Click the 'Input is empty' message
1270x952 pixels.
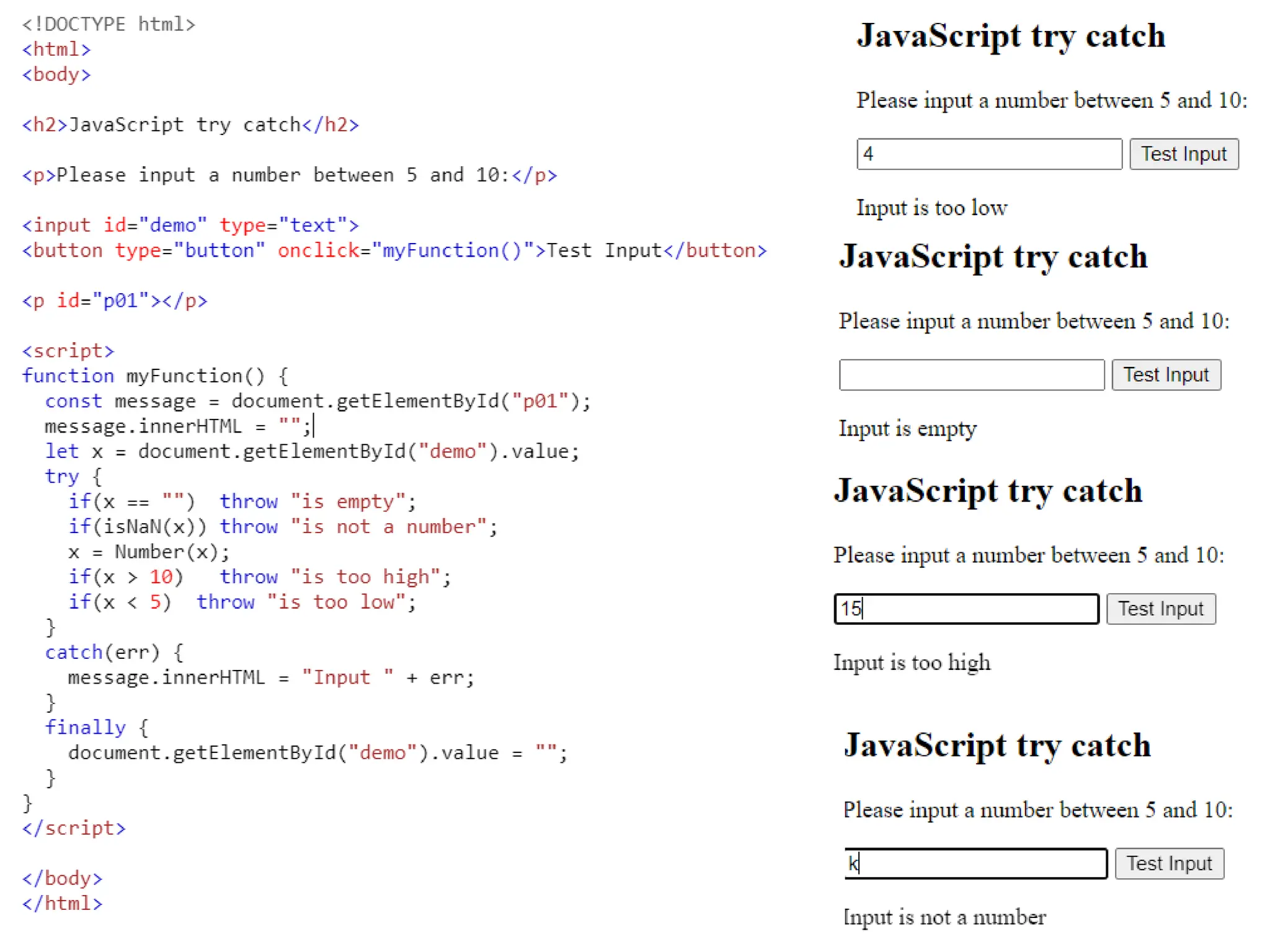click(x=907, y=428)
